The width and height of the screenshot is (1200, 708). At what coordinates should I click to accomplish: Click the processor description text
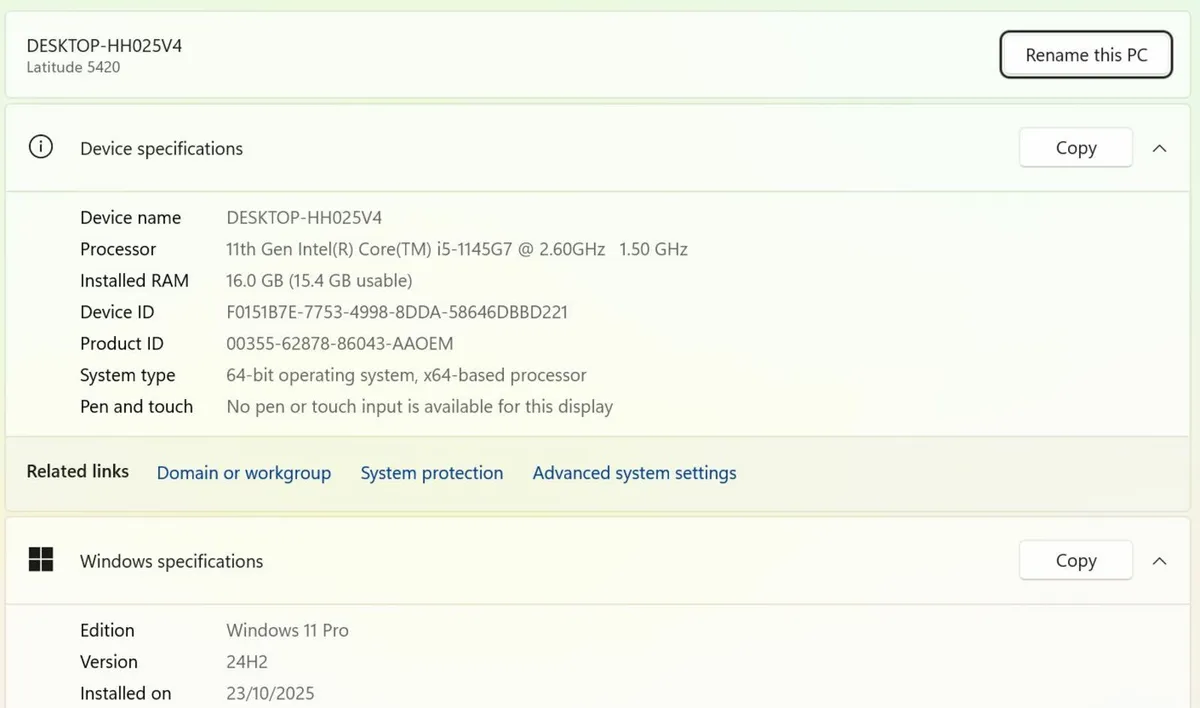point(456,249)
